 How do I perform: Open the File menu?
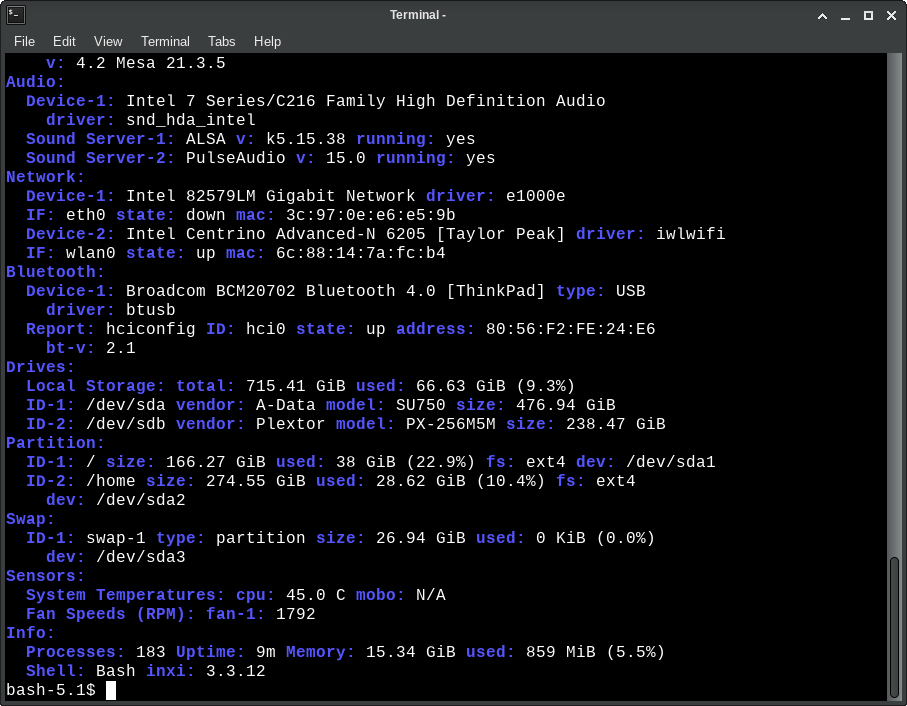(x=24, y=41)
